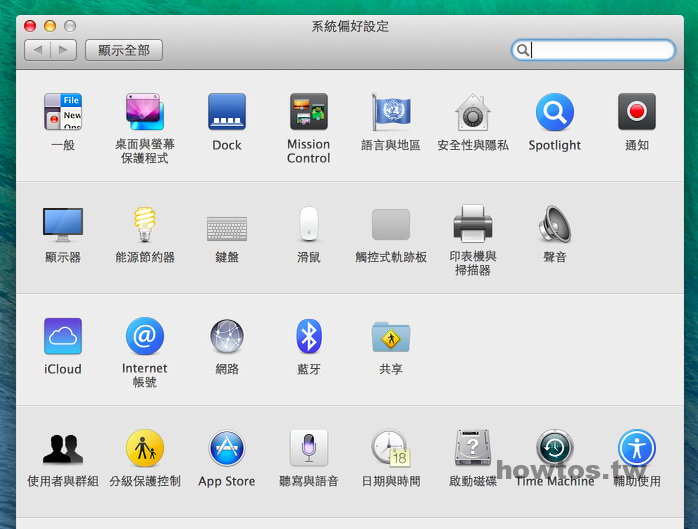The image size is (698, 529).
Task: Focus the preferences search field
Action: pos(593,50)
